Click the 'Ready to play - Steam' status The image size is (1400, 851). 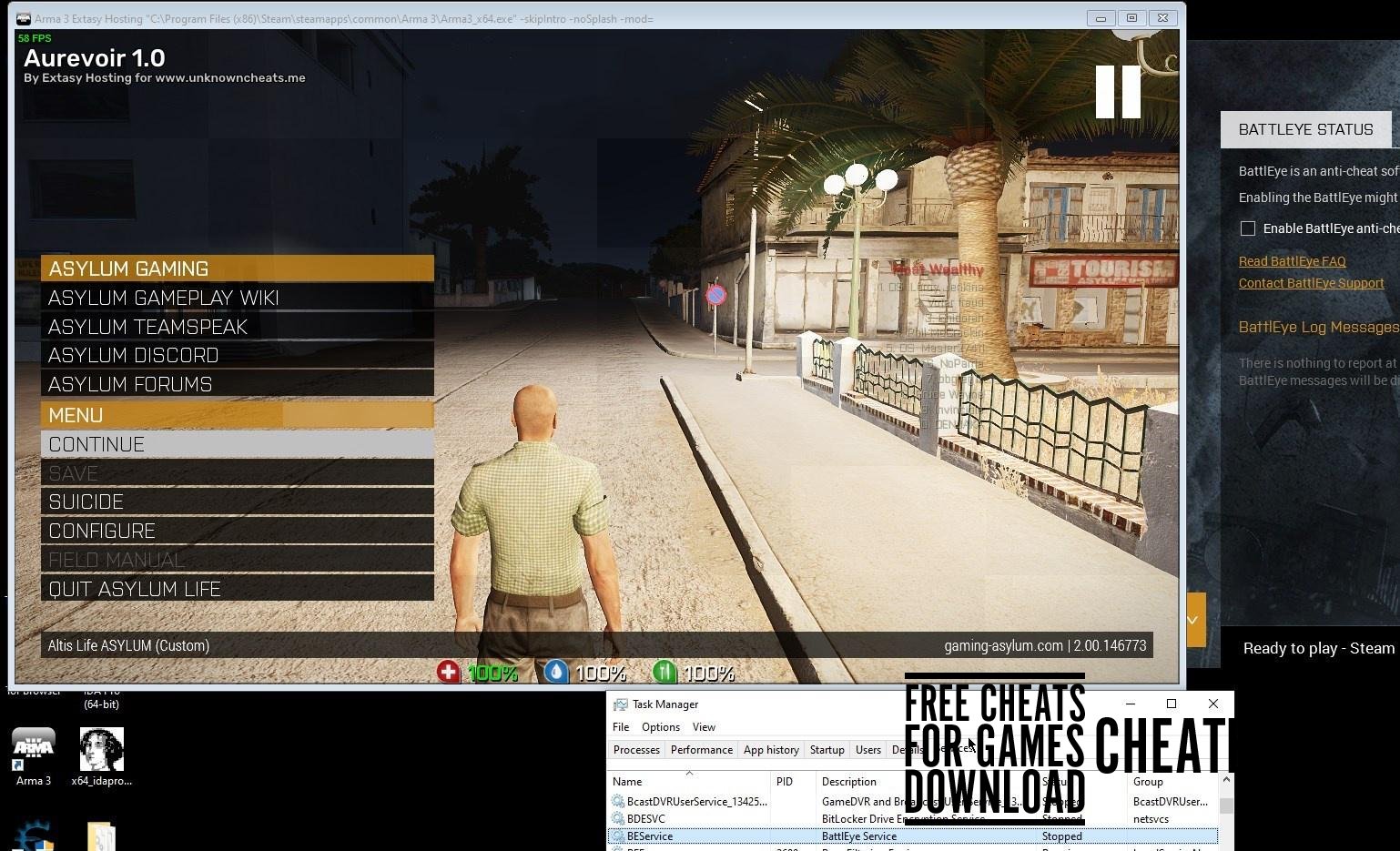coord(1318,648)
